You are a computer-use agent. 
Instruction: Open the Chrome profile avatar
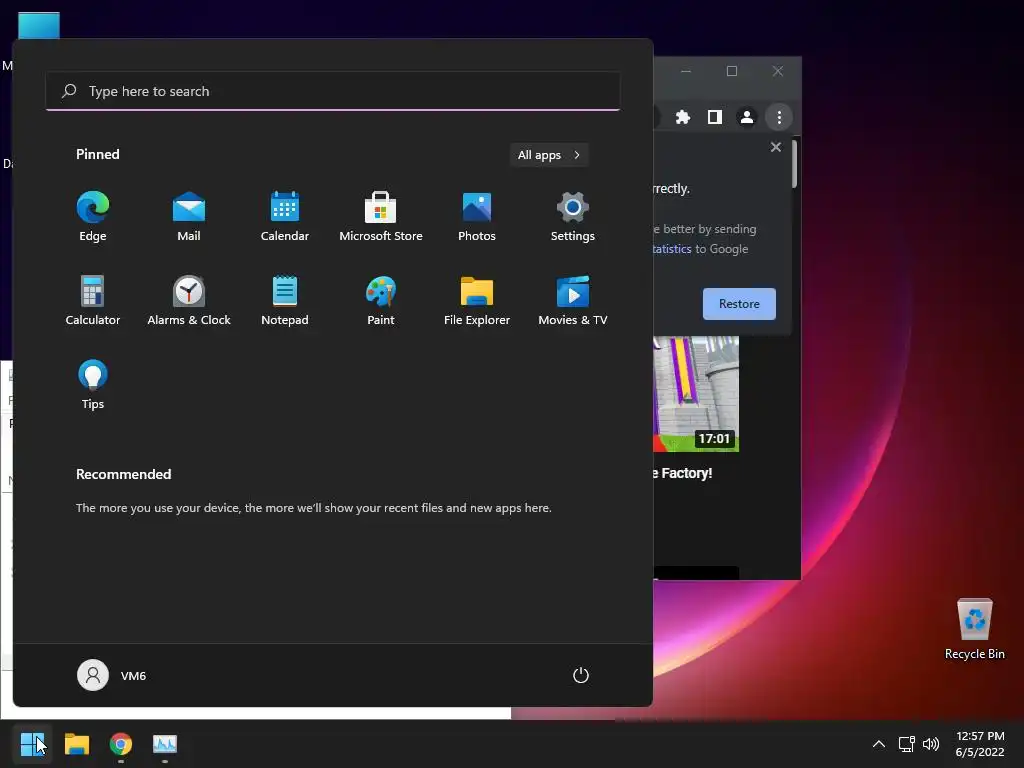pos(746,117)
